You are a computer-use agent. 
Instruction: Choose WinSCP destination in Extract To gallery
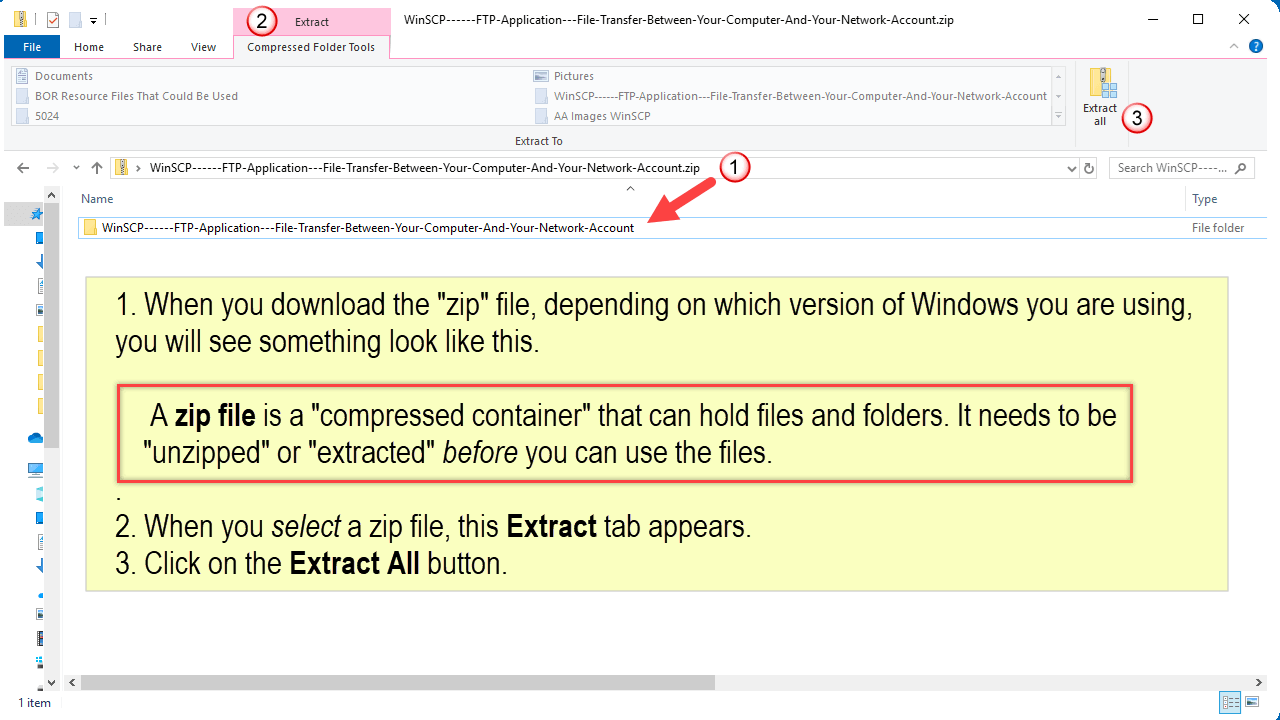[x=792, y=96]
